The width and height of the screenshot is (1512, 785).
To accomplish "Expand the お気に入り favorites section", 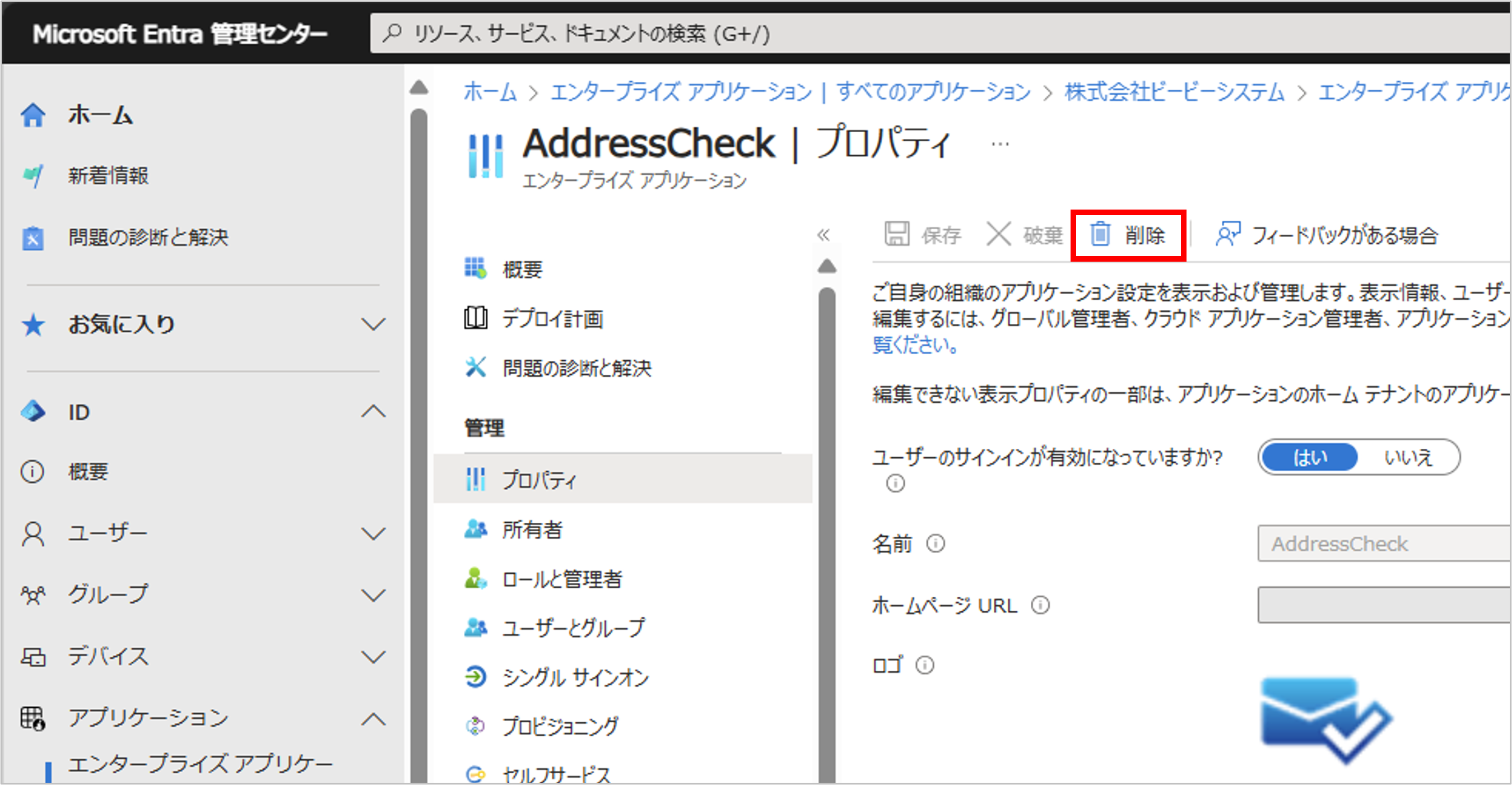I will pos(373,324).
